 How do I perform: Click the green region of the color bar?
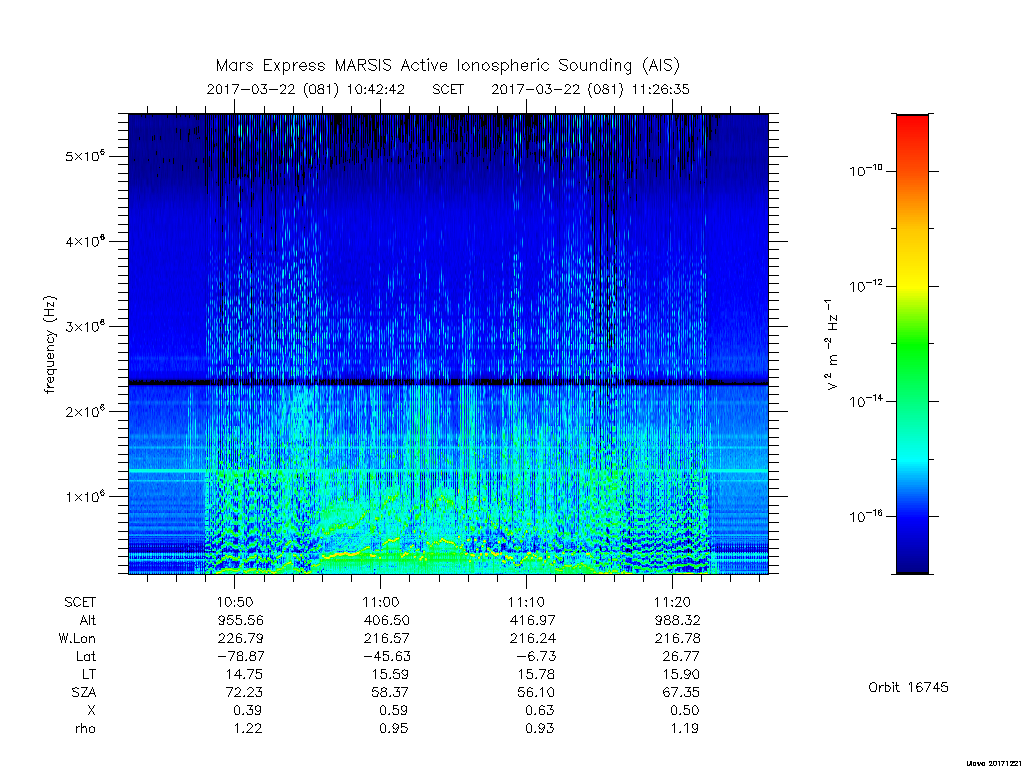tap(912, 353)
